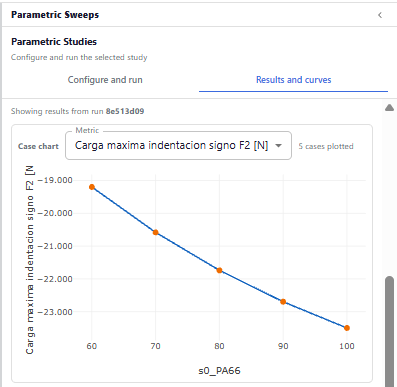The image size is (397, 387).
Task: Switch to Configure and run tab
Action: tap(105, 80)
